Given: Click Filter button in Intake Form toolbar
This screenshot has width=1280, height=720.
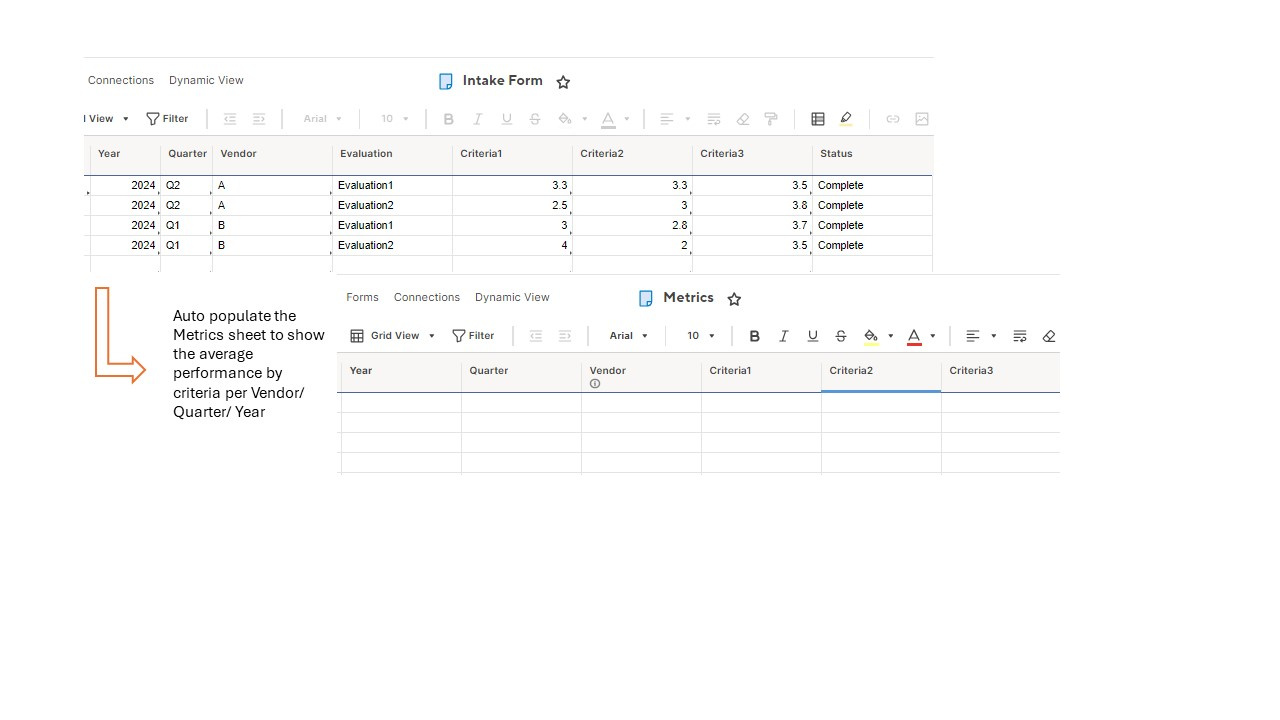Looking at the screenshot, I should coord(168,119).
